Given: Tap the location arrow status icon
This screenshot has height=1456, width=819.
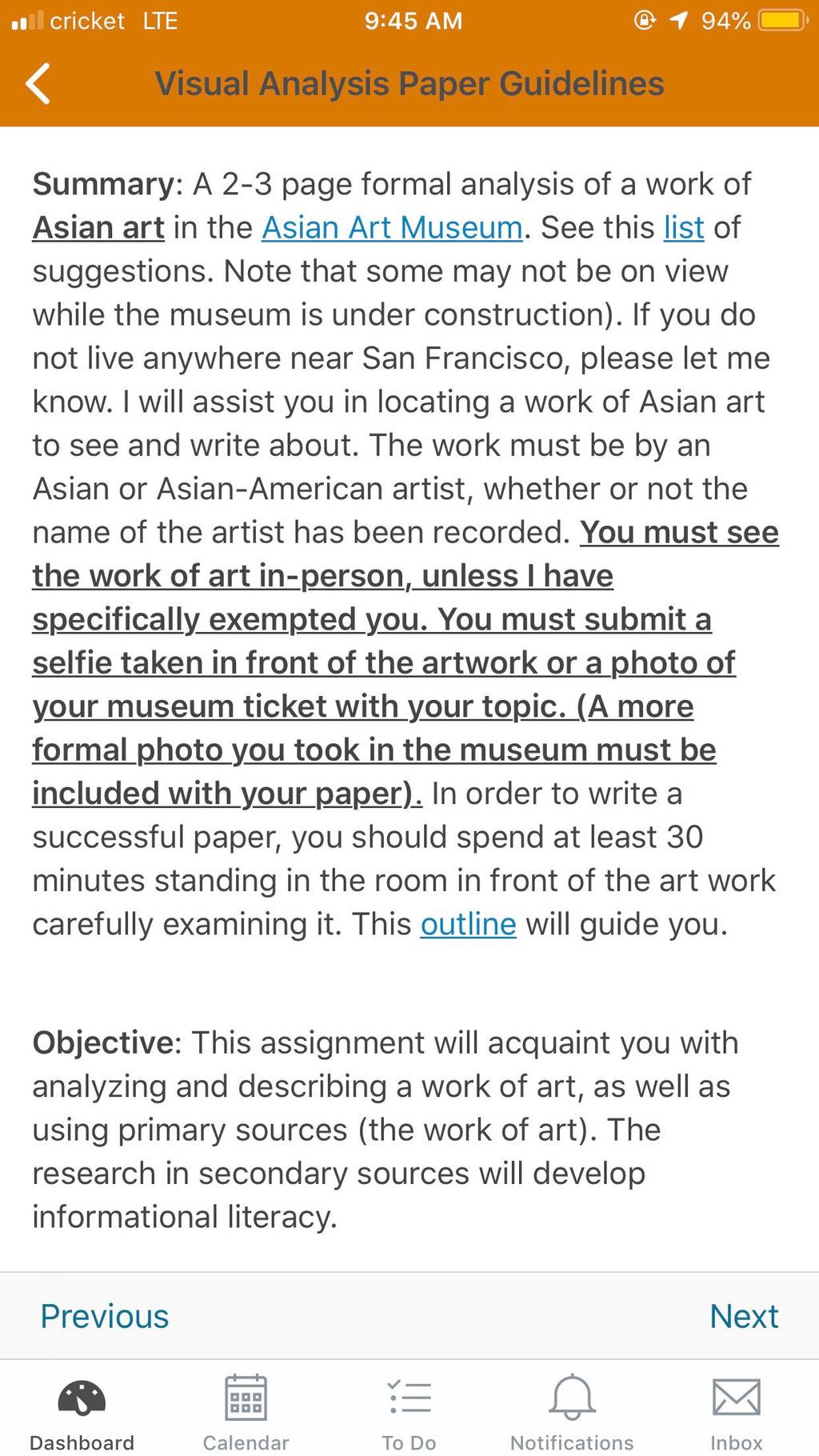Looking at the screenshot, I should (x=678, y=20).
